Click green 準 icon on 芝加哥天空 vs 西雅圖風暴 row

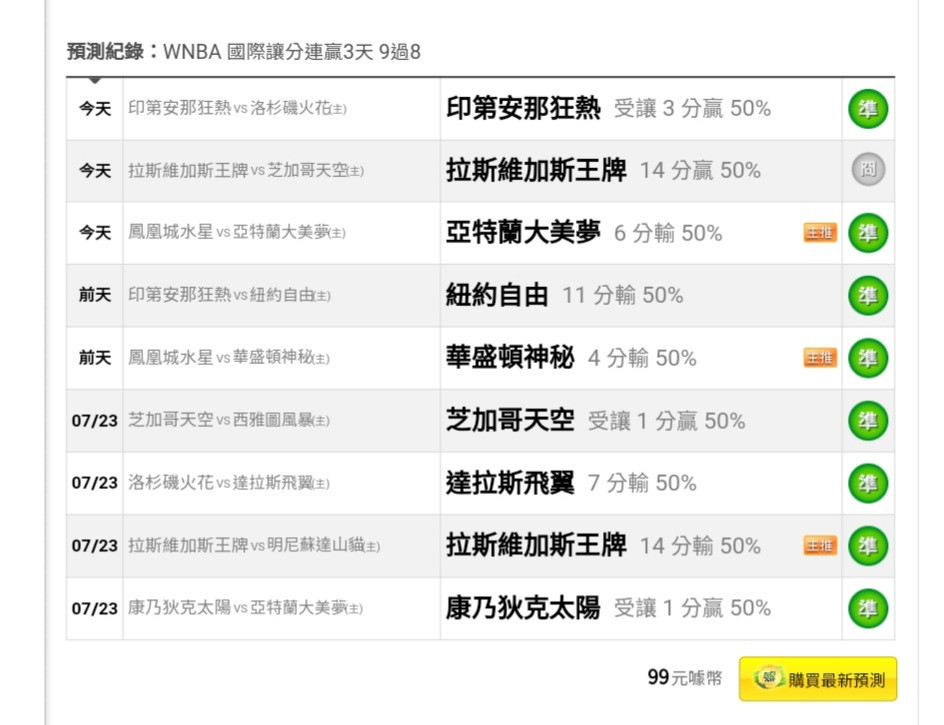[868, 421]
